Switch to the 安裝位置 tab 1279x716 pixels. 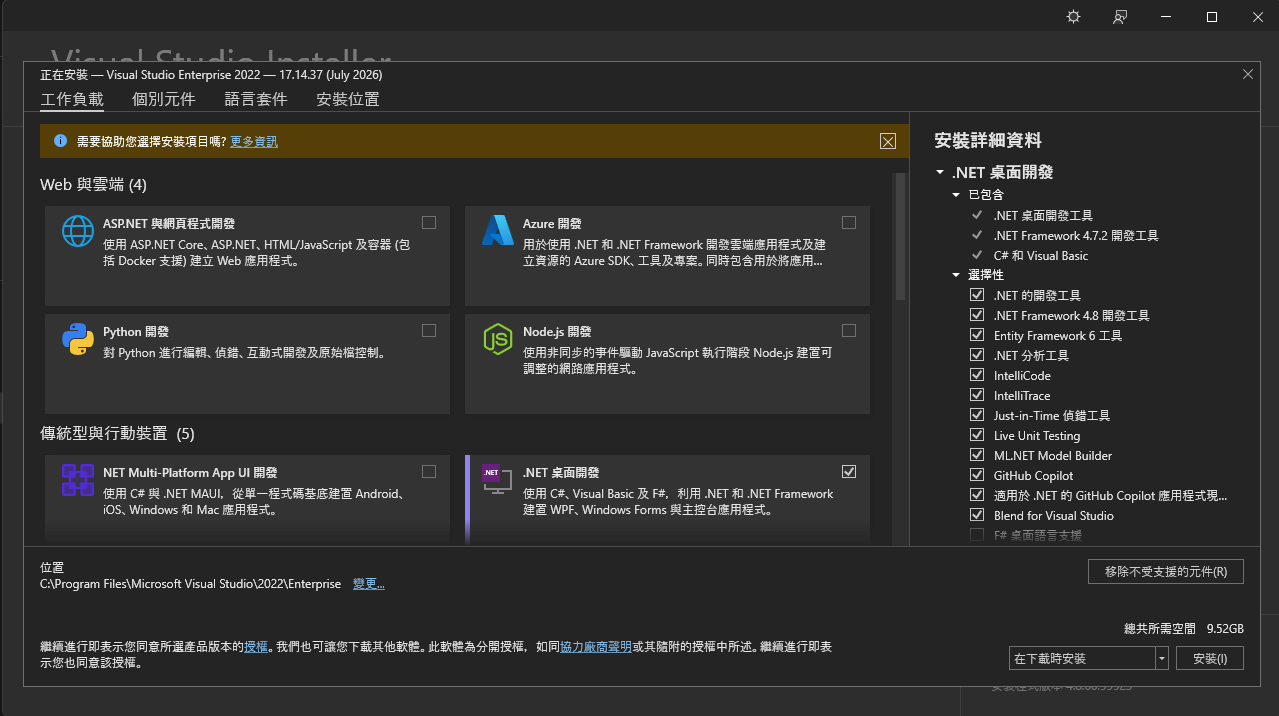348,99
